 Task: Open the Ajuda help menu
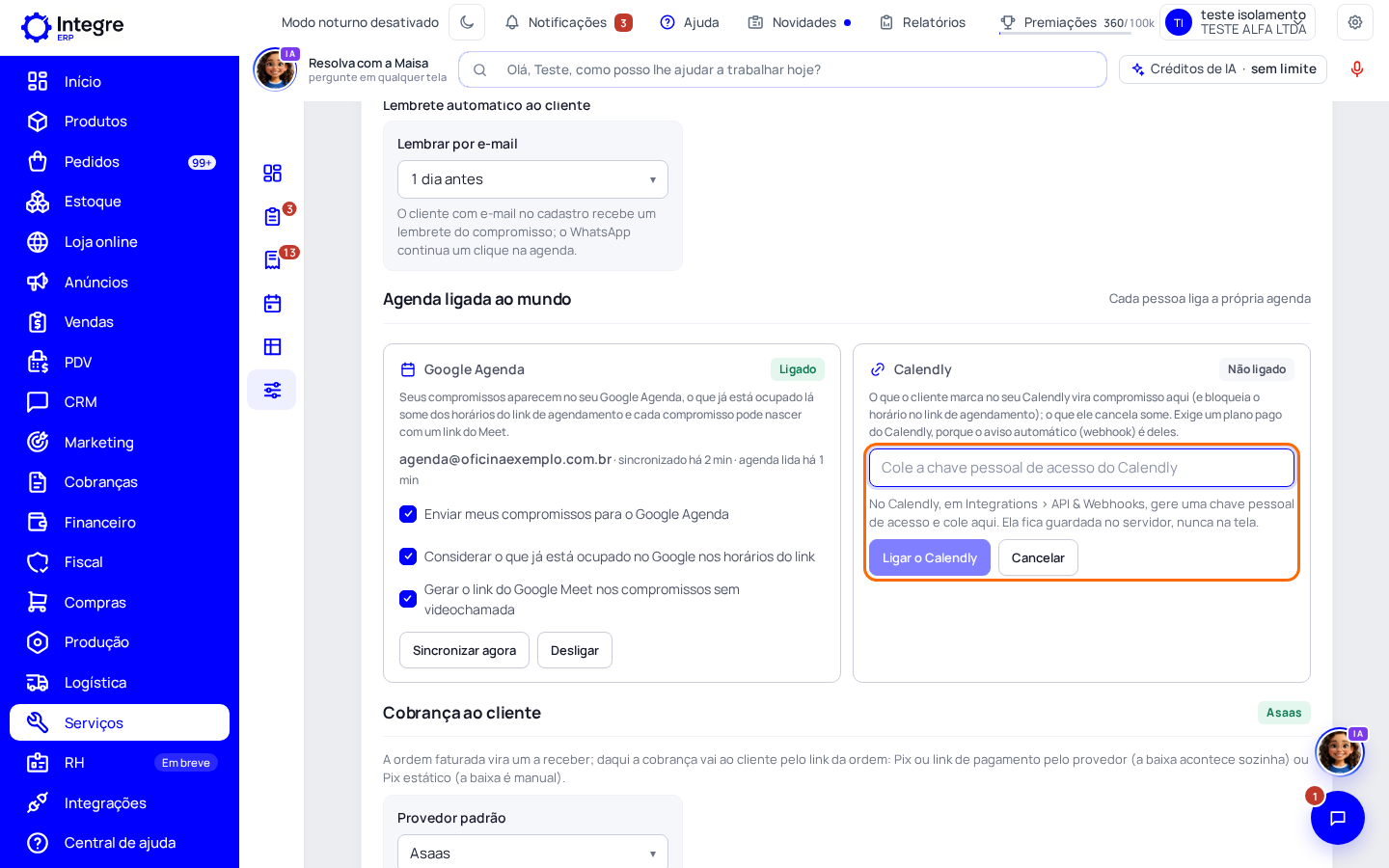tap(690, 22)
